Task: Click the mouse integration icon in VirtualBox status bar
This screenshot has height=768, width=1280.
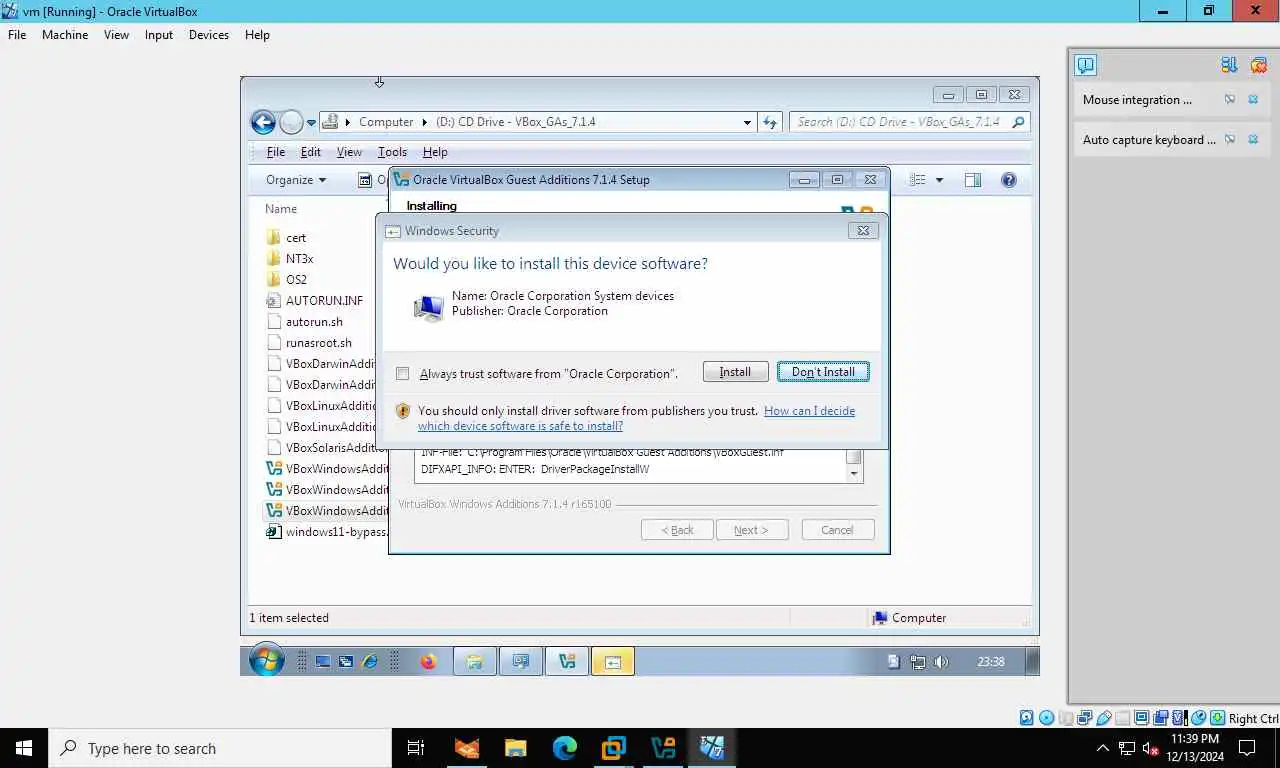Action: click(x=1198, y=718)
